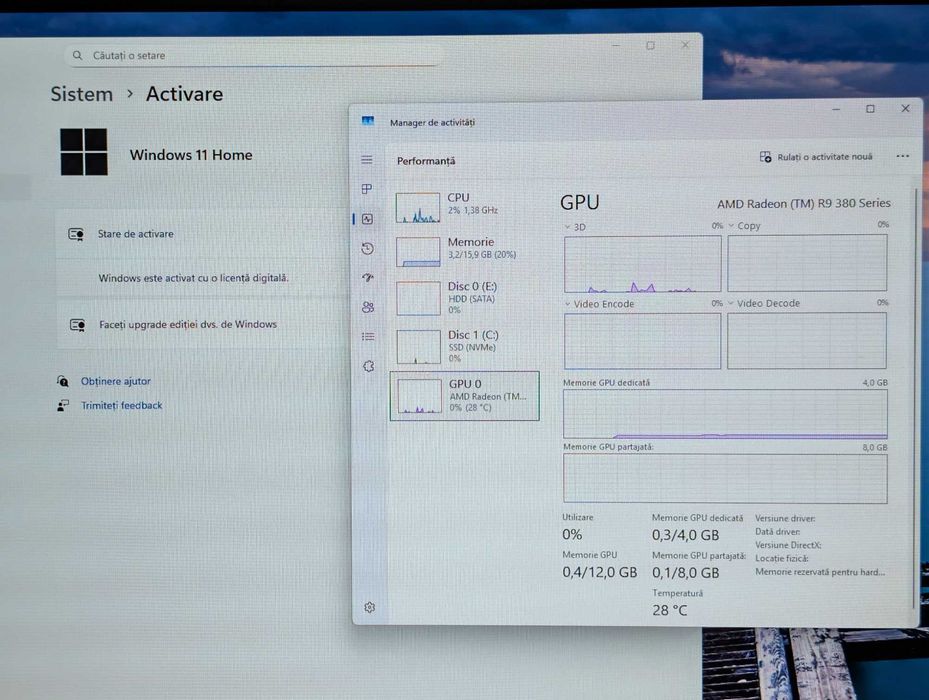Close the Task Manager window

(905, 108)
